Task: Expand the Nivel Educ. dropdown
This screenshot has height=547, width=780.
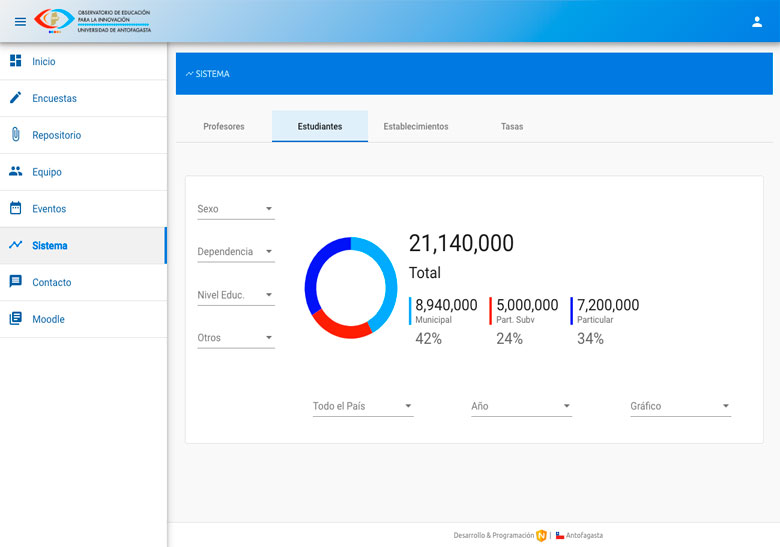Action: coord(236,295)
